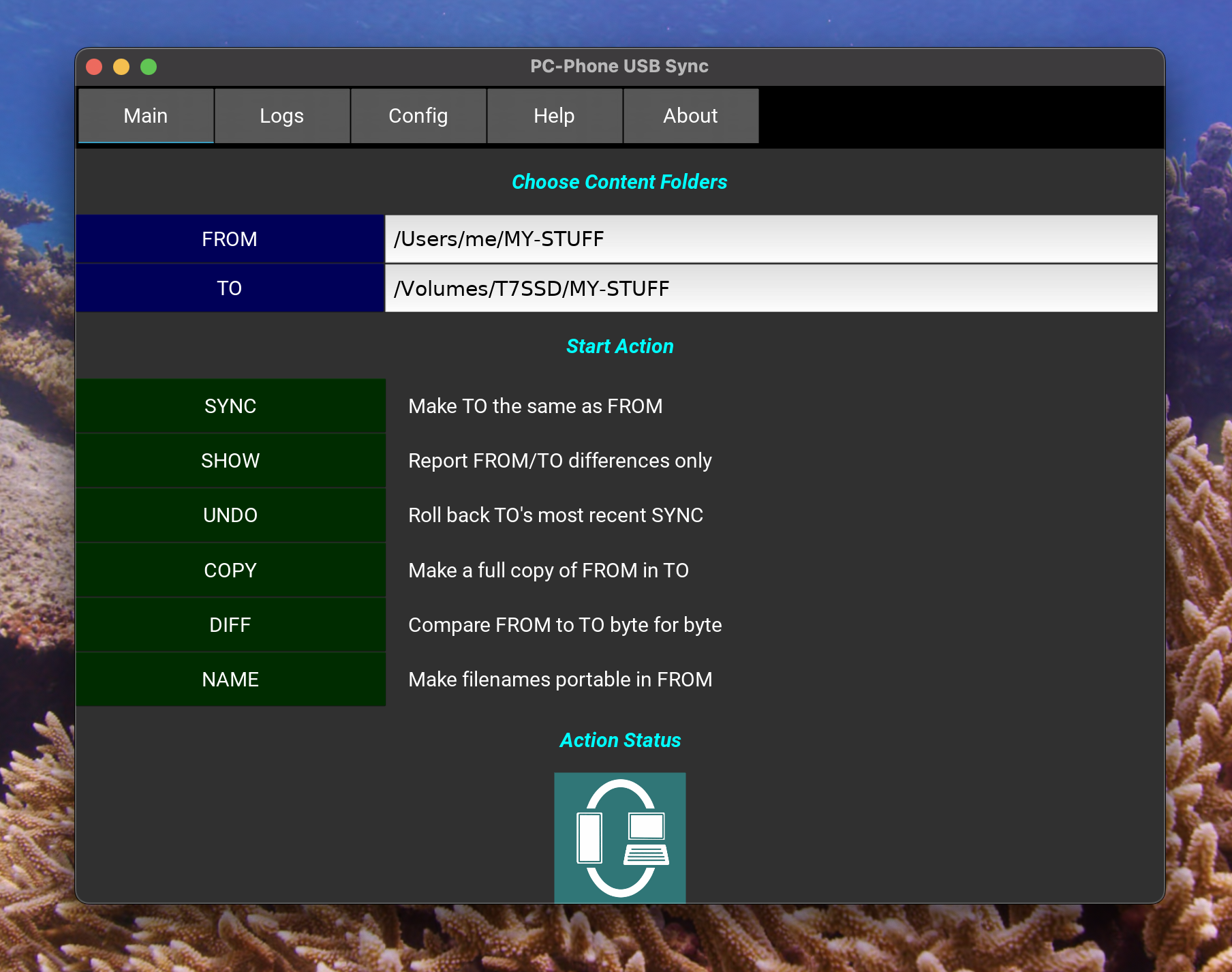Click the PC-Phone sync logo image
The width and height of the screenshot is (1232, 972).
click(619, 837)
